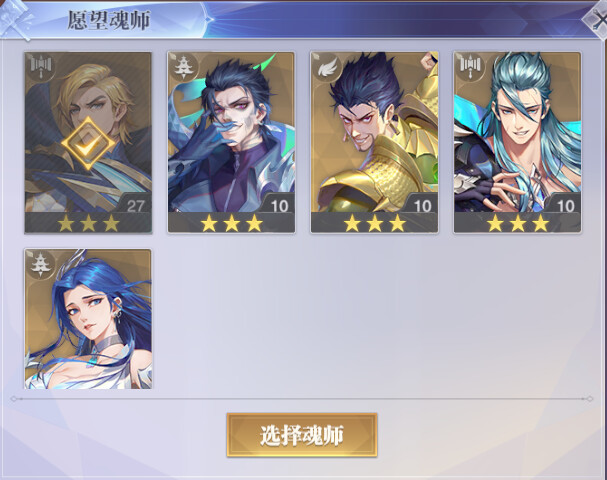Click the wing class icon on golden-armored card
Viewport: 607px width, 480px height.
(326, 67)
